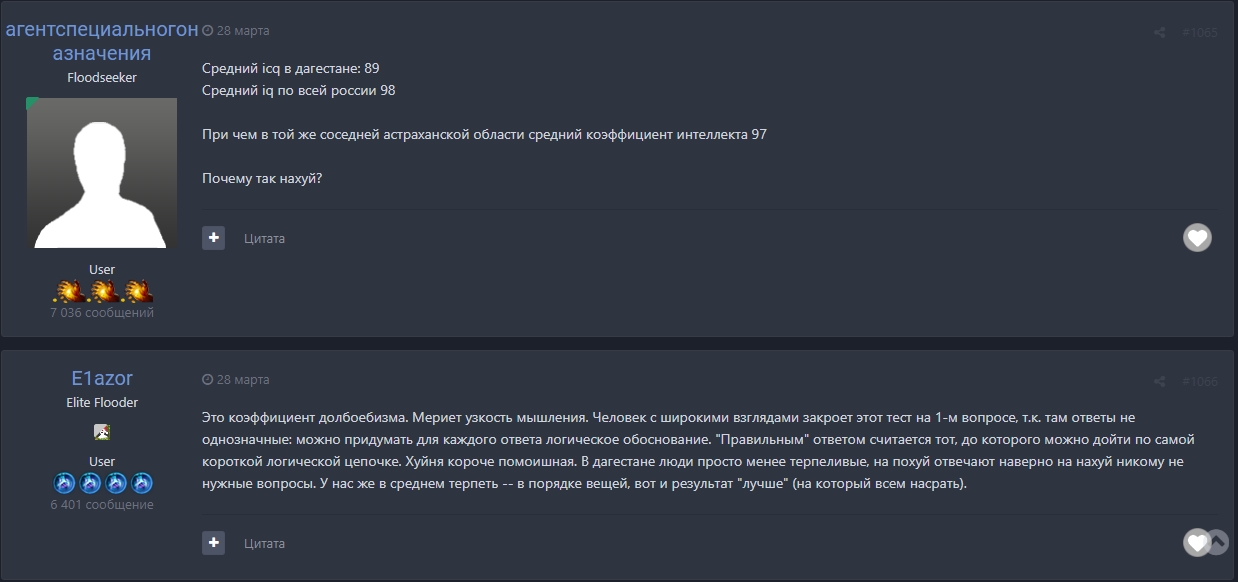Click the first post's "28 марта" timestamp
The height and width of the screenshot is (582, 1238).
coord(242,31)
